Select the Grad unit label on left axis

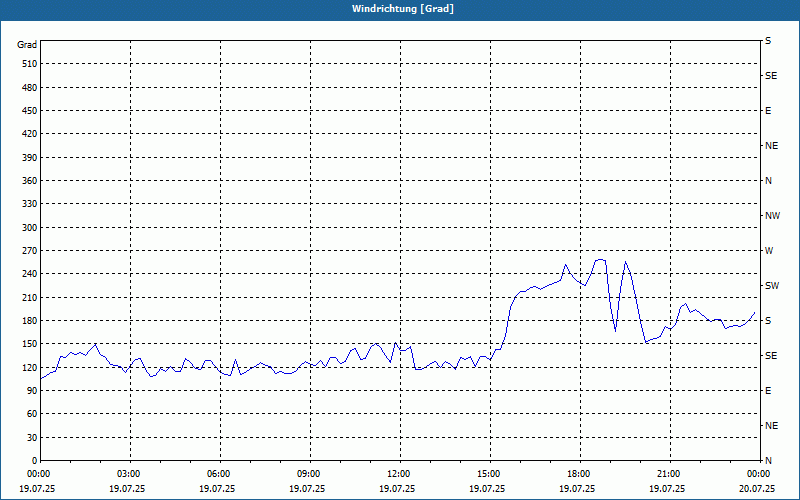tap(27, 45)
